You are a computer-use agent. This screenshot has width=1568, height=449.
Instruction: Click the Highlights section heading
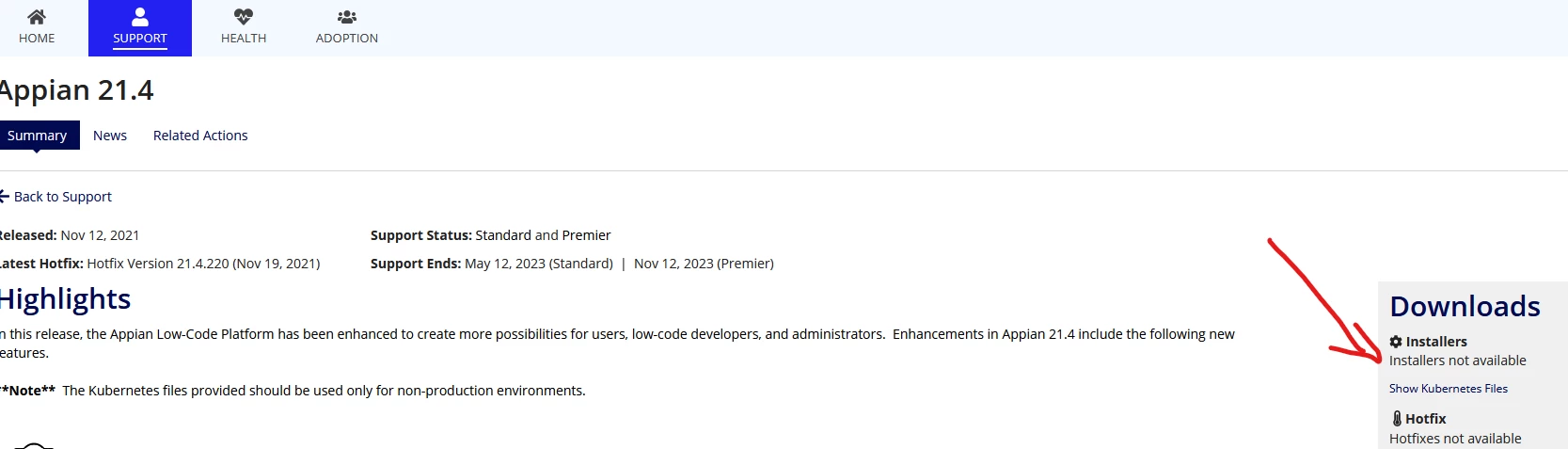65,298
